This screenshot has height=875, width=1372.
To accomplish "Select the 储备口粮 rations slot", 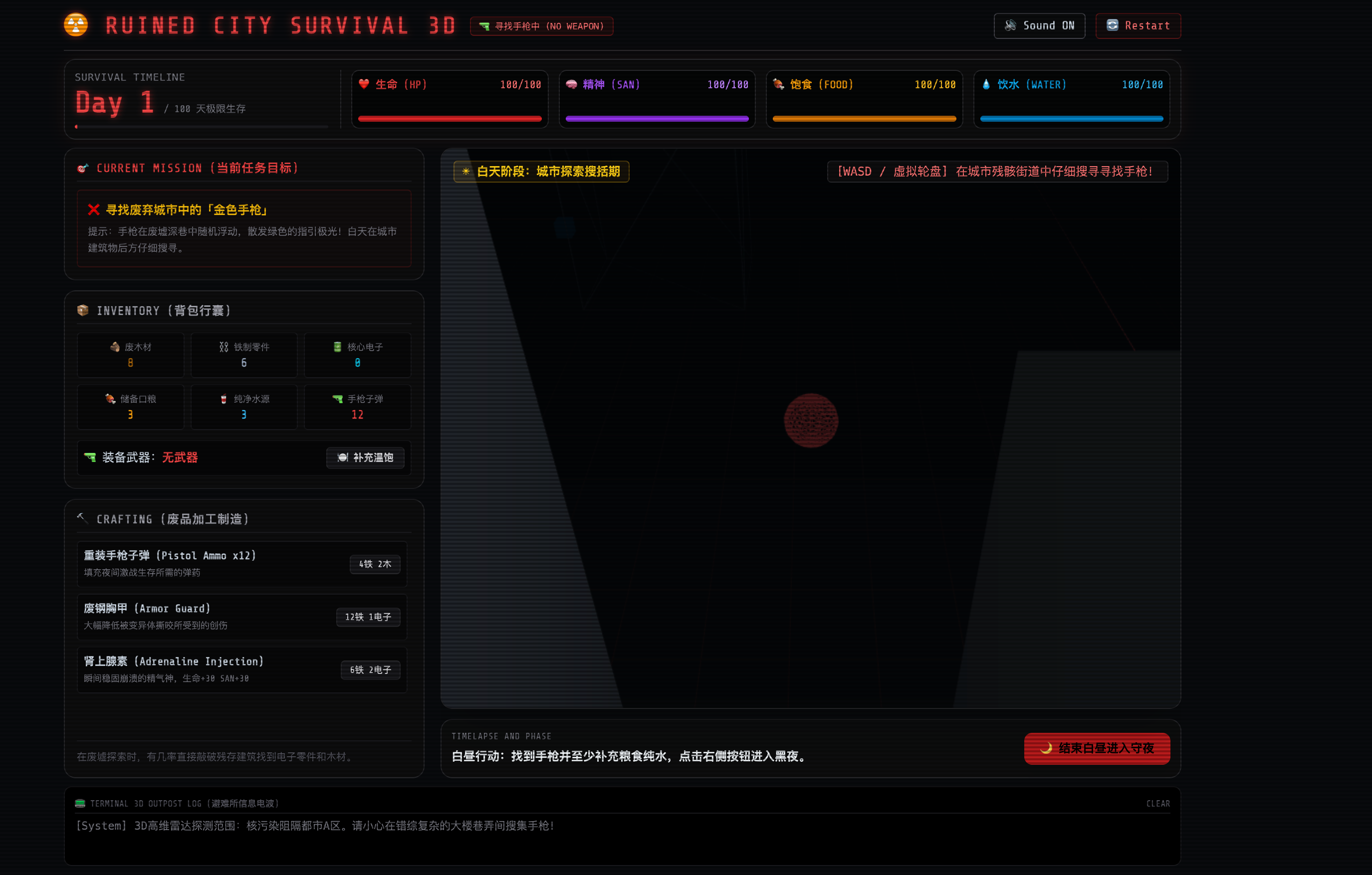I will click(x=131, y=407).
